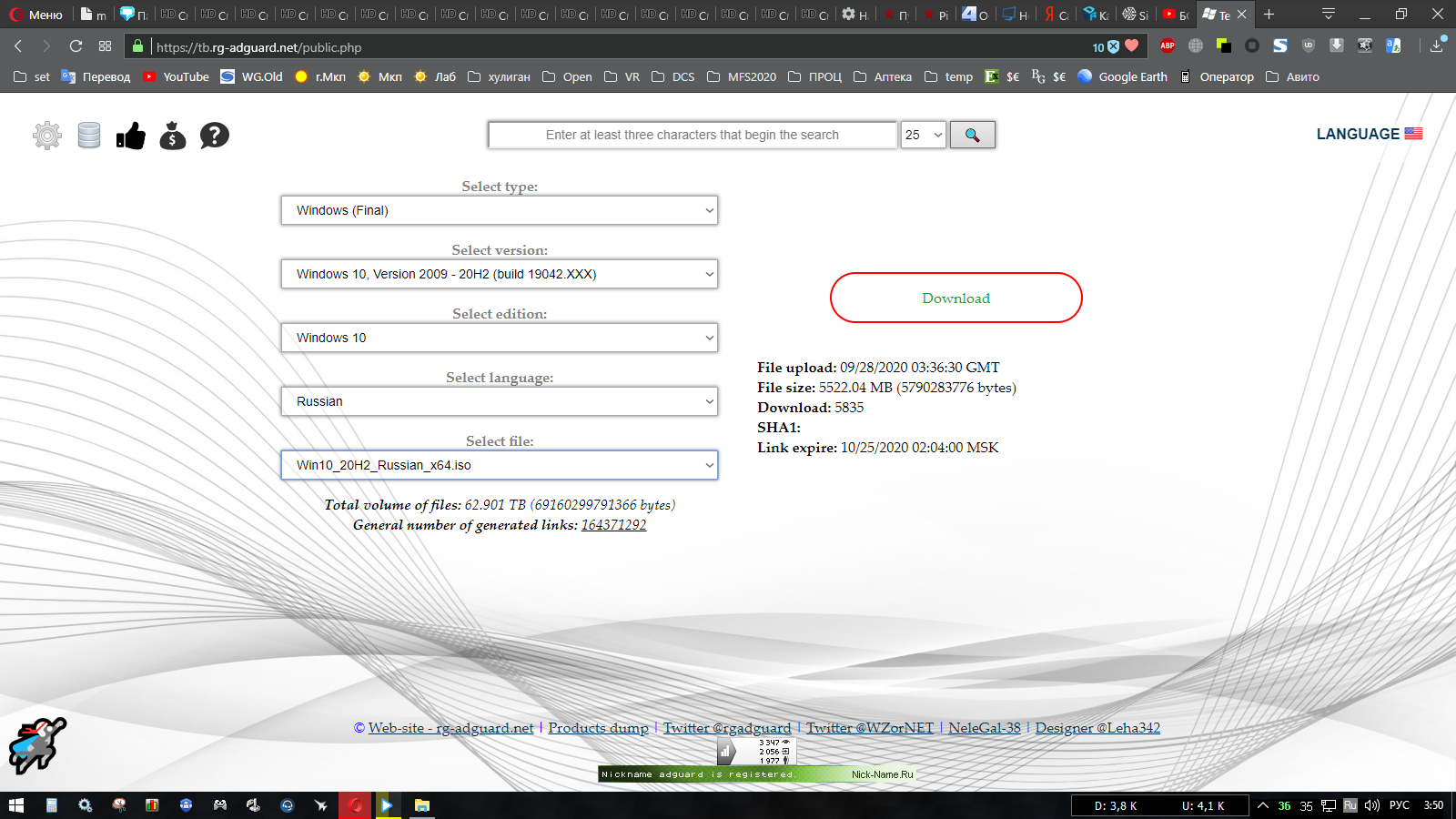This screenshot has height=819, width=1456.
Task: Click the database cylinder icon
Action: coord(89,136)
